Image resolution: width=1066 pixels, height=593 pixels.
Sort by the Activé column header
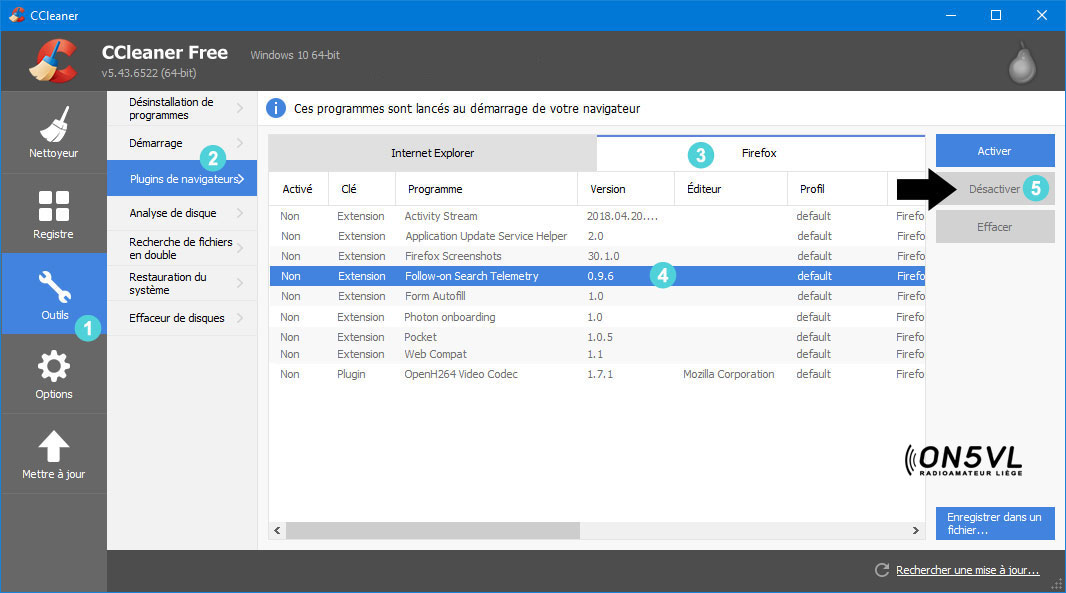[298, 189]
